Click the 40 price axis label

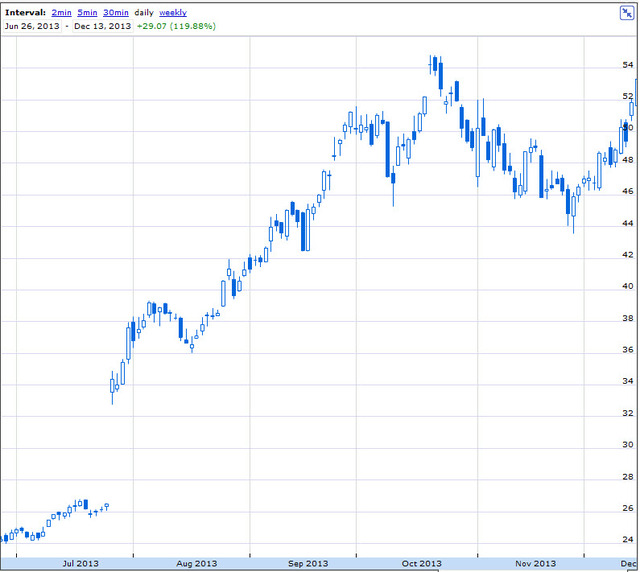coord(628,286)
